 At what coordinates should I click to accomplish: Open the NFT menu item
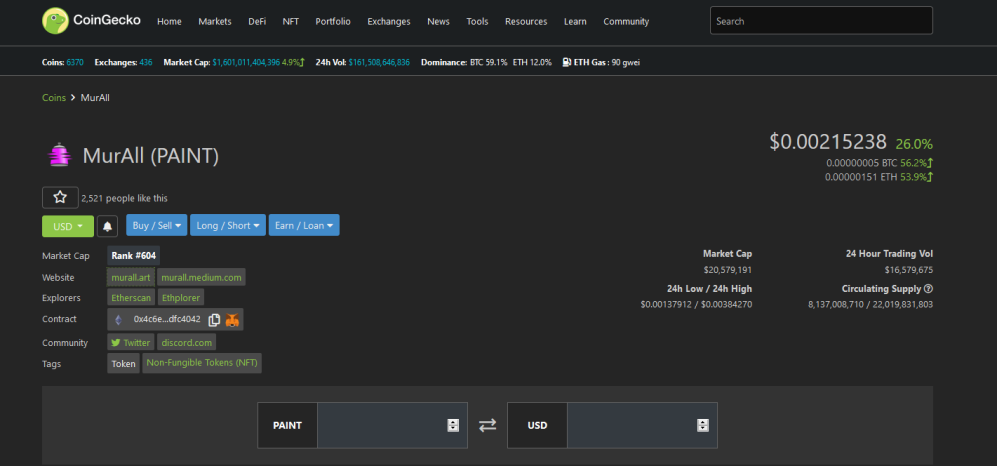pyautogui.click(x=291, y=21)
